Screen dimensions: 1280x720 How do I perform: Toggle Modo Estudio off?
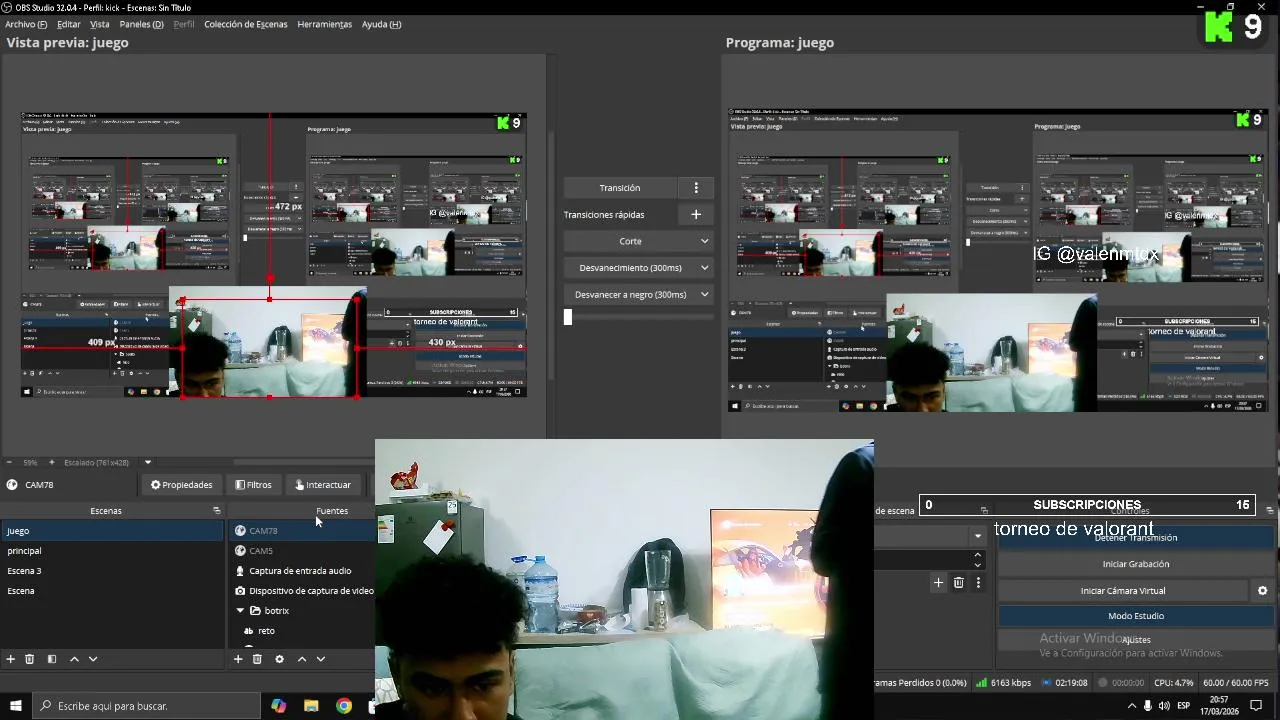[1135, 616]
